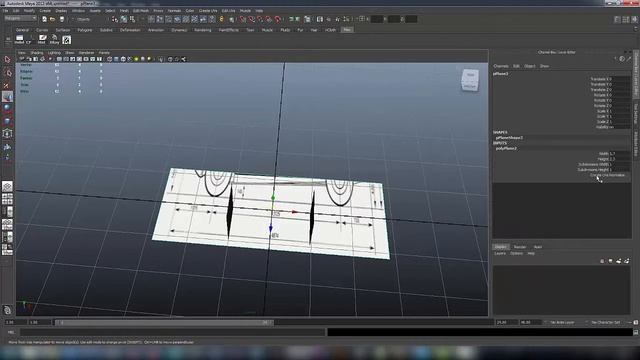Activate the Scale tool in toolbox

click(x=7, y=120)
